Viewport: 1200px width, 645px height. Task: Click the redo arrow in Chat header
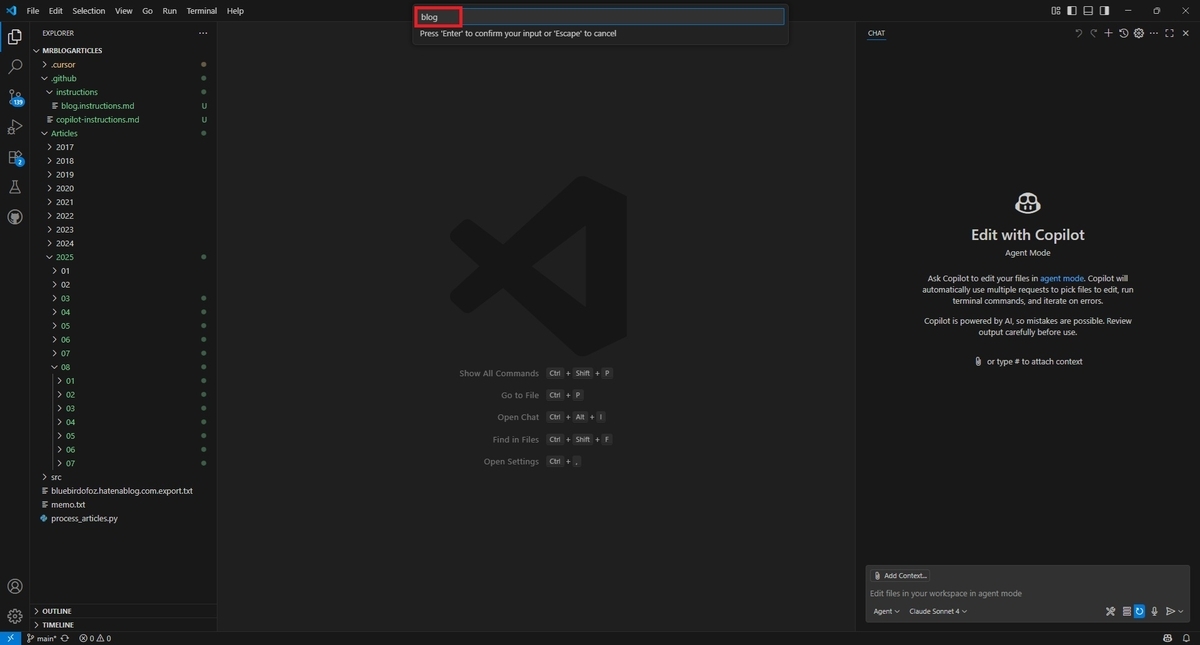pos(1093,33)
